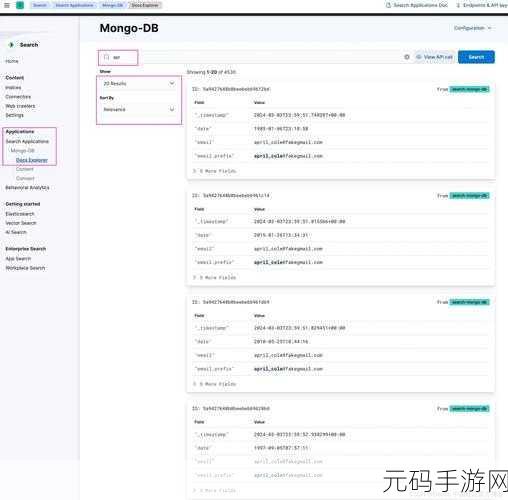This screenshot has height=500, width=508.
Task: Open Elasticsearch under Getting started
Action: coord(20,214)
